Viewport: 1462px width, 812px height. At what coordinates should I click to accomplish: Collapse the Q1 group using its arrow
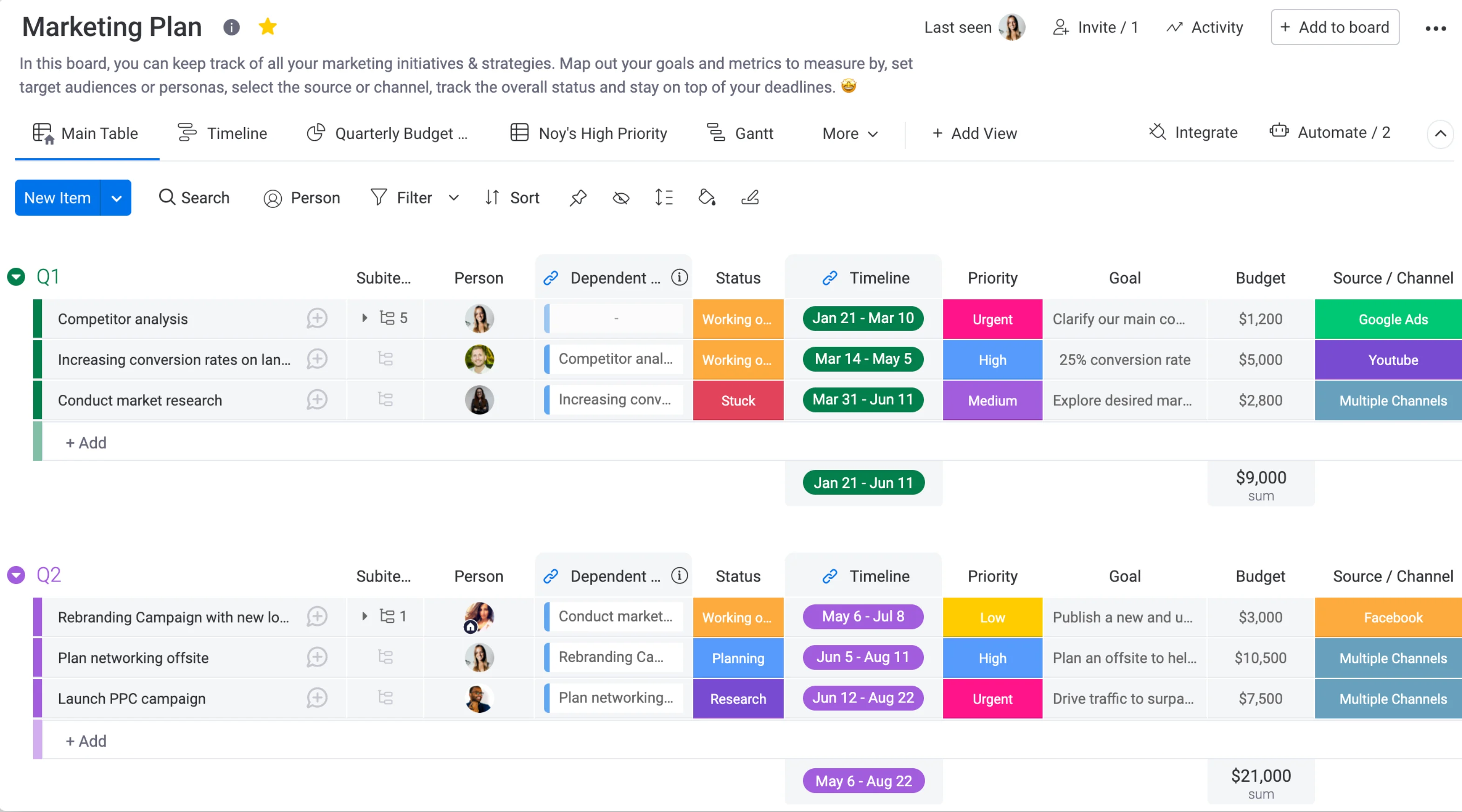tap(16, 277)
